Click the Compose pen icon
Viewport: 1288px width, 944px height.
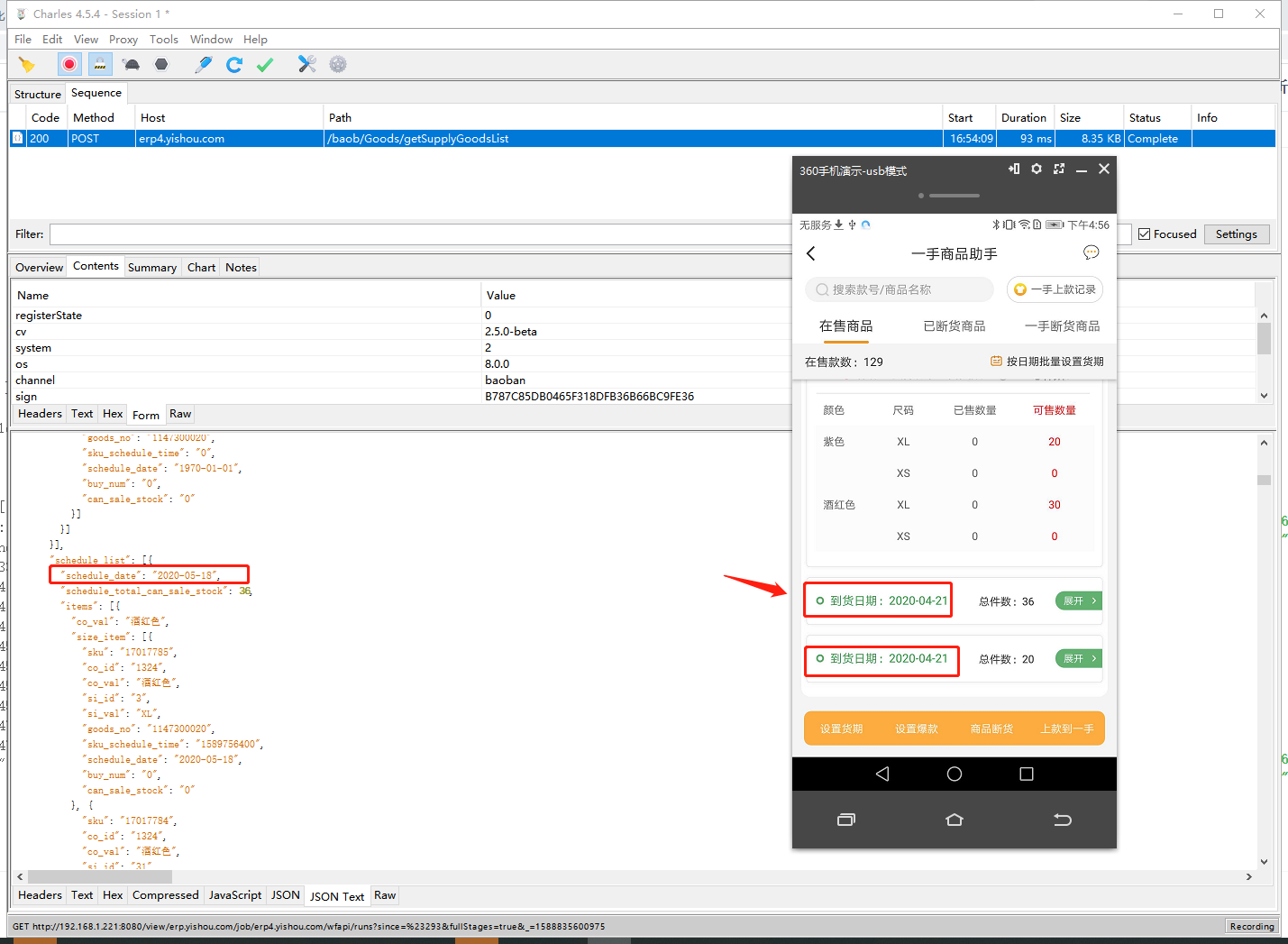(x=204, y=64)
